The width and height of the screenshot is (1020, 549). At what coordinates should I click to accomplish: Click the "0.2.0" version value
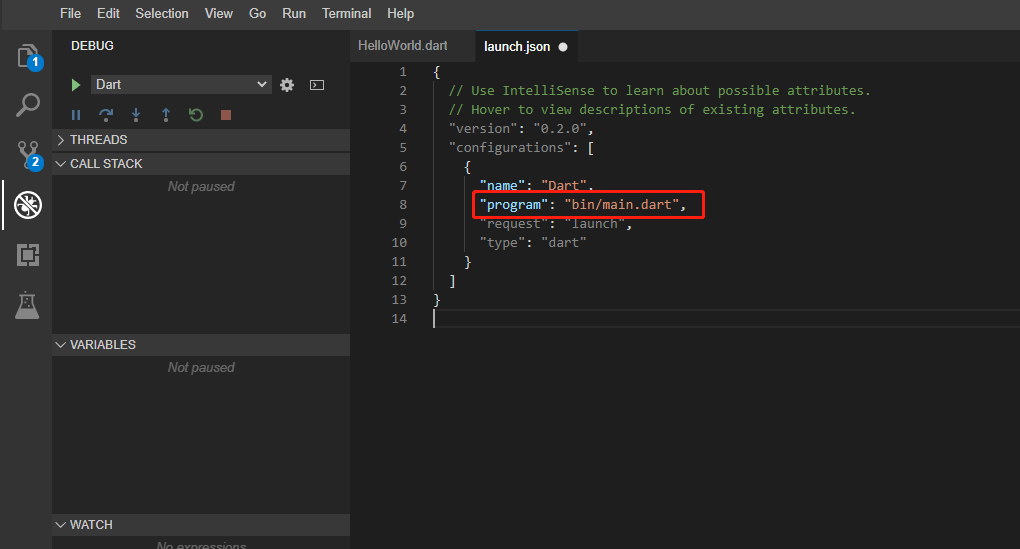pos(560,129)
